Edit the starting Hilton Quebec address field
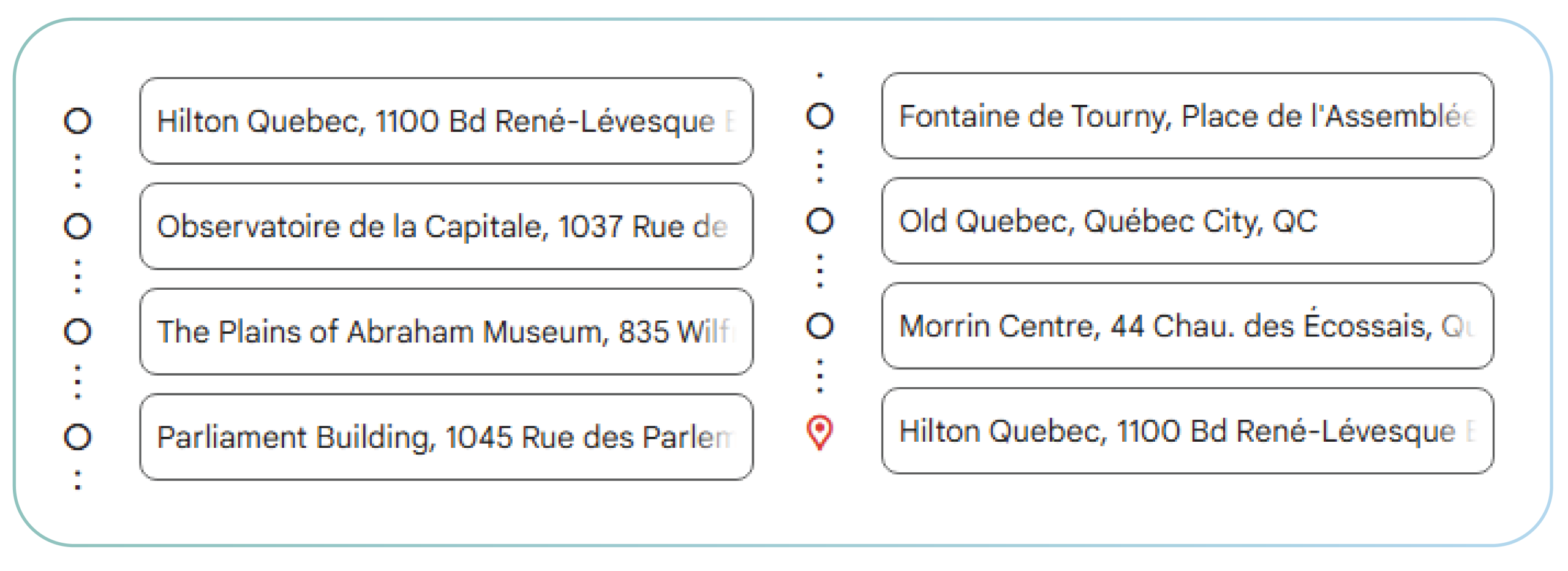The width and height of the screenshot is (1568, 571). pos(446,121)
